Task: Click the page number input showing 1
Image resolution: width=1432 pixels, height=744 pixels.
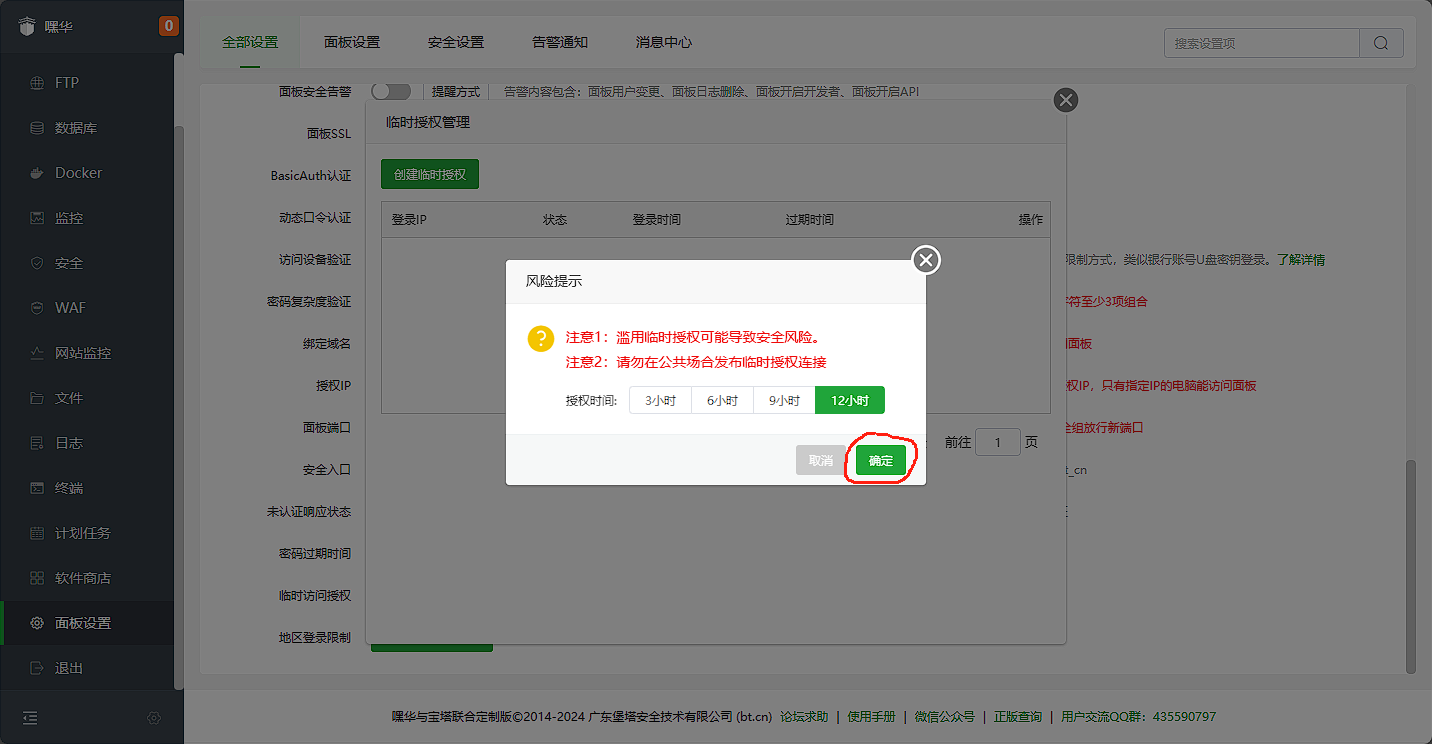Action: [998, 442]
